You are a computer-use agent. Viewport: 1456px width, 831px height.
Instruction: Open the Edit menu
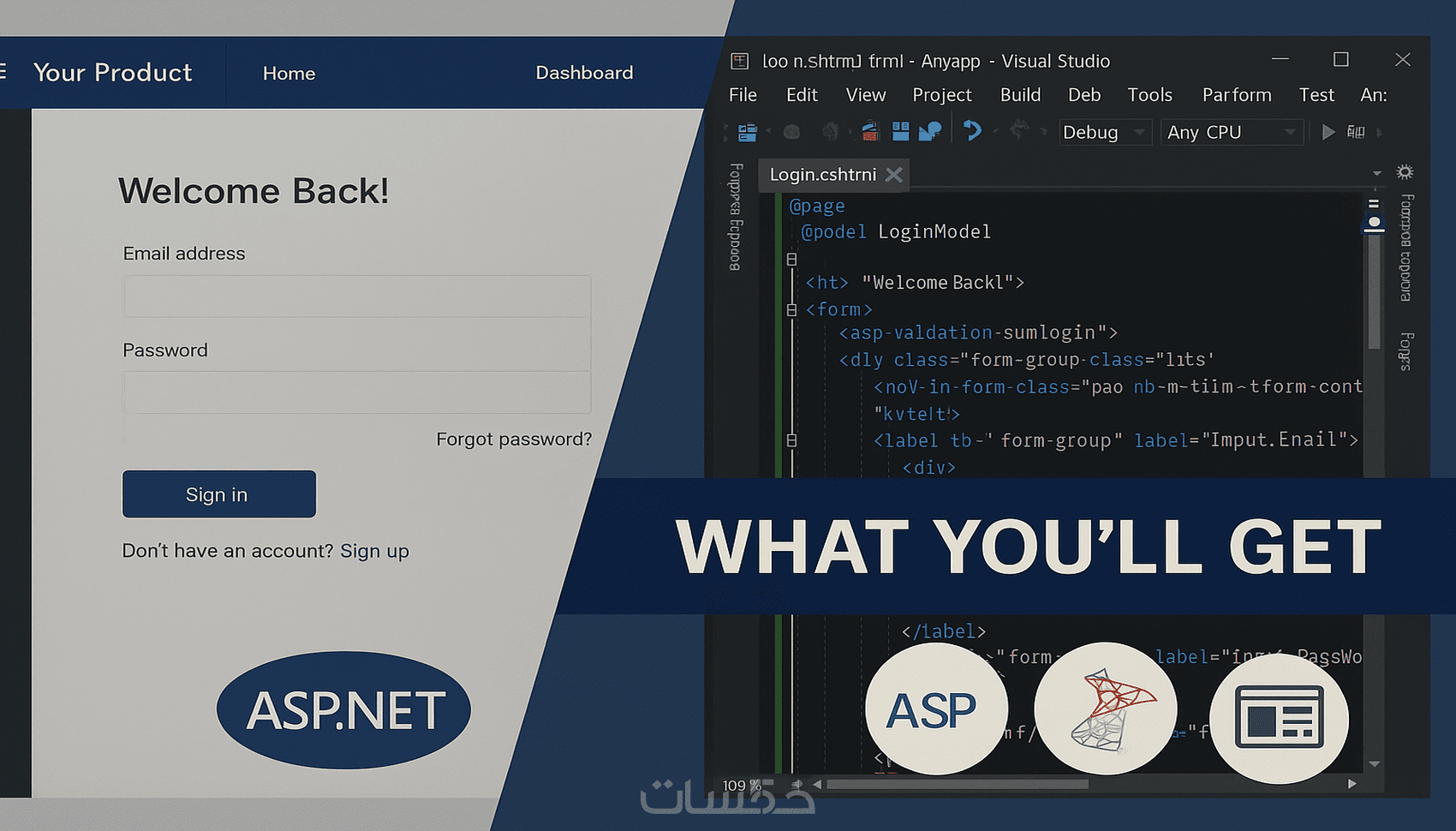tap(802, 95)
